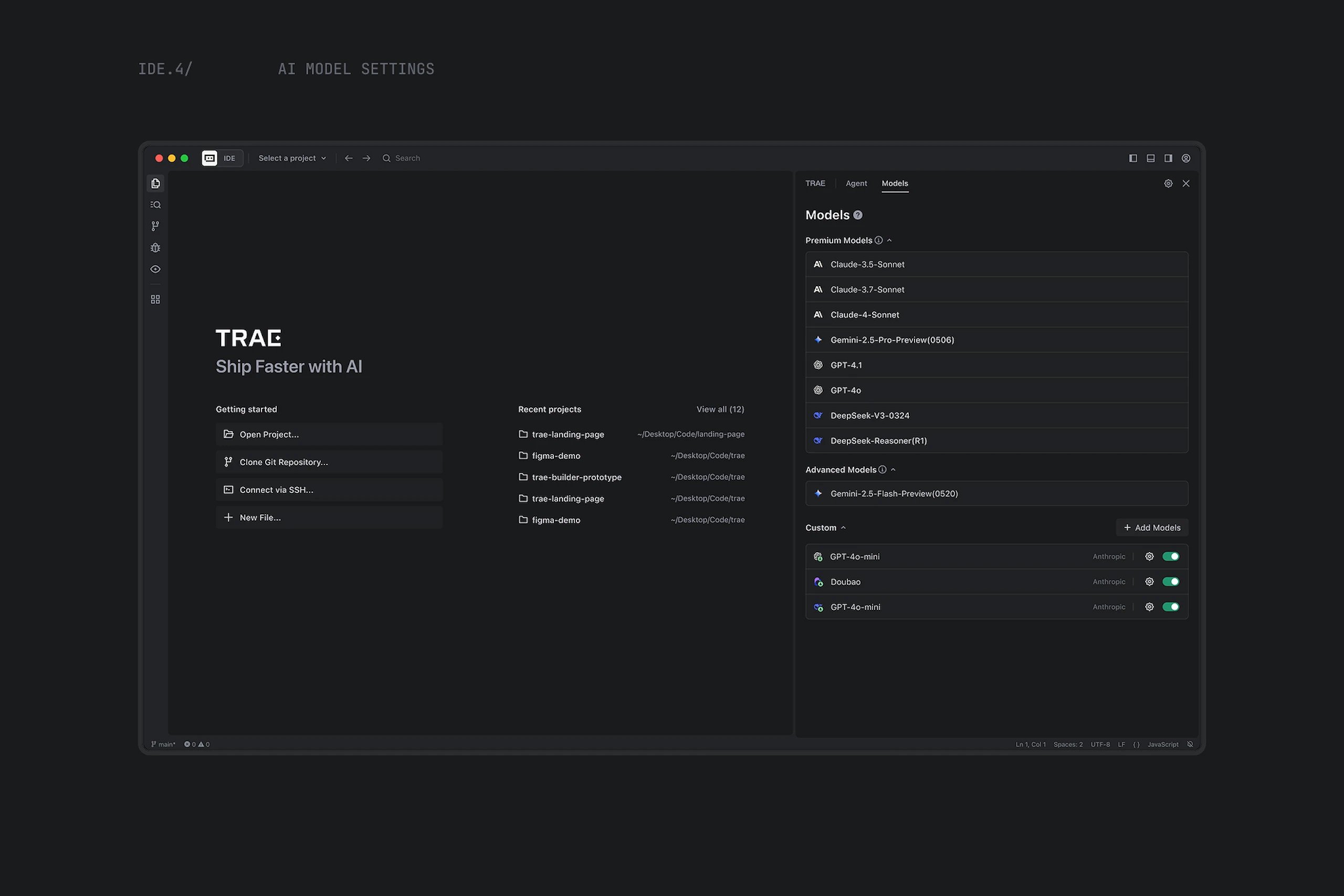
Task: Open settings gear in the Models panel header
Action: coord(1169,183)
